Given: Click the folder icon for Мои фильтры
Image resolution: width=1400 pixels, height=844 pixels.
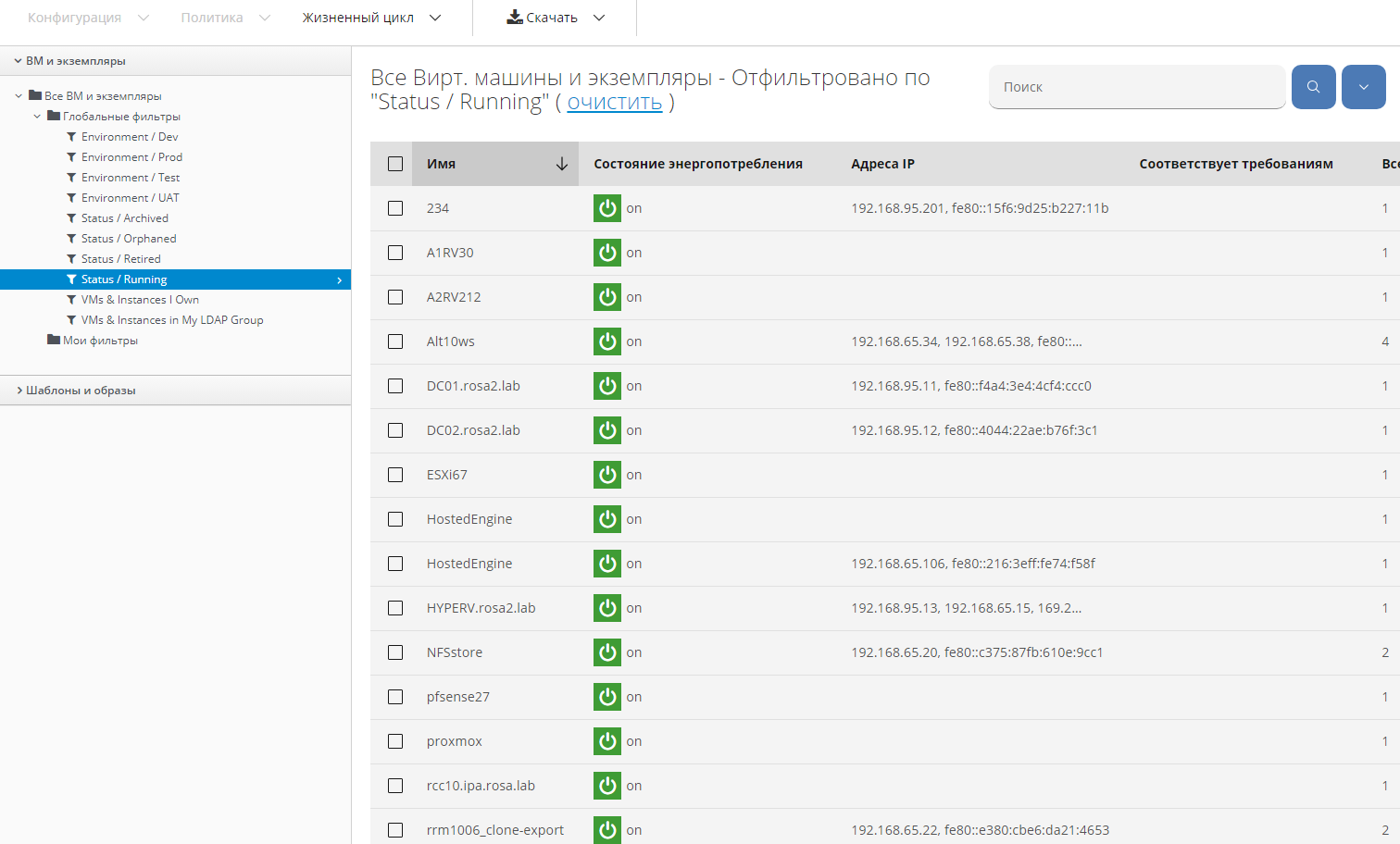Looking at the screenshot, I should (x=54, y=341).
